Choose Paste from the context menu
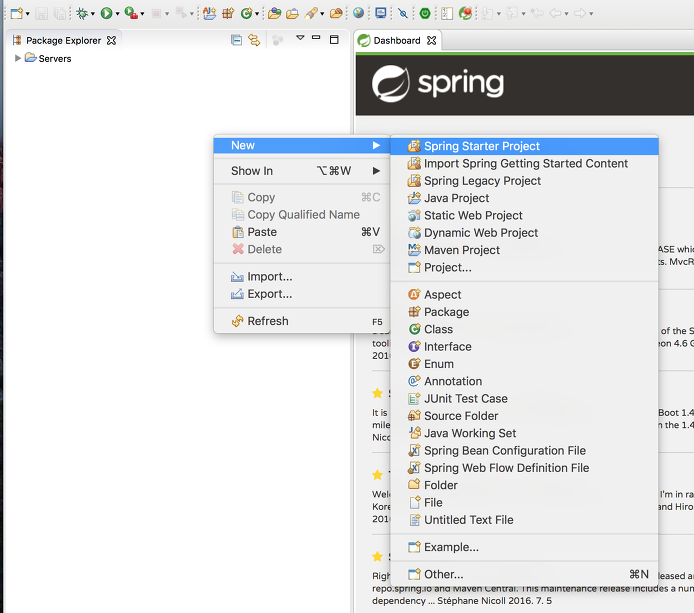 [x=302, y=232]
